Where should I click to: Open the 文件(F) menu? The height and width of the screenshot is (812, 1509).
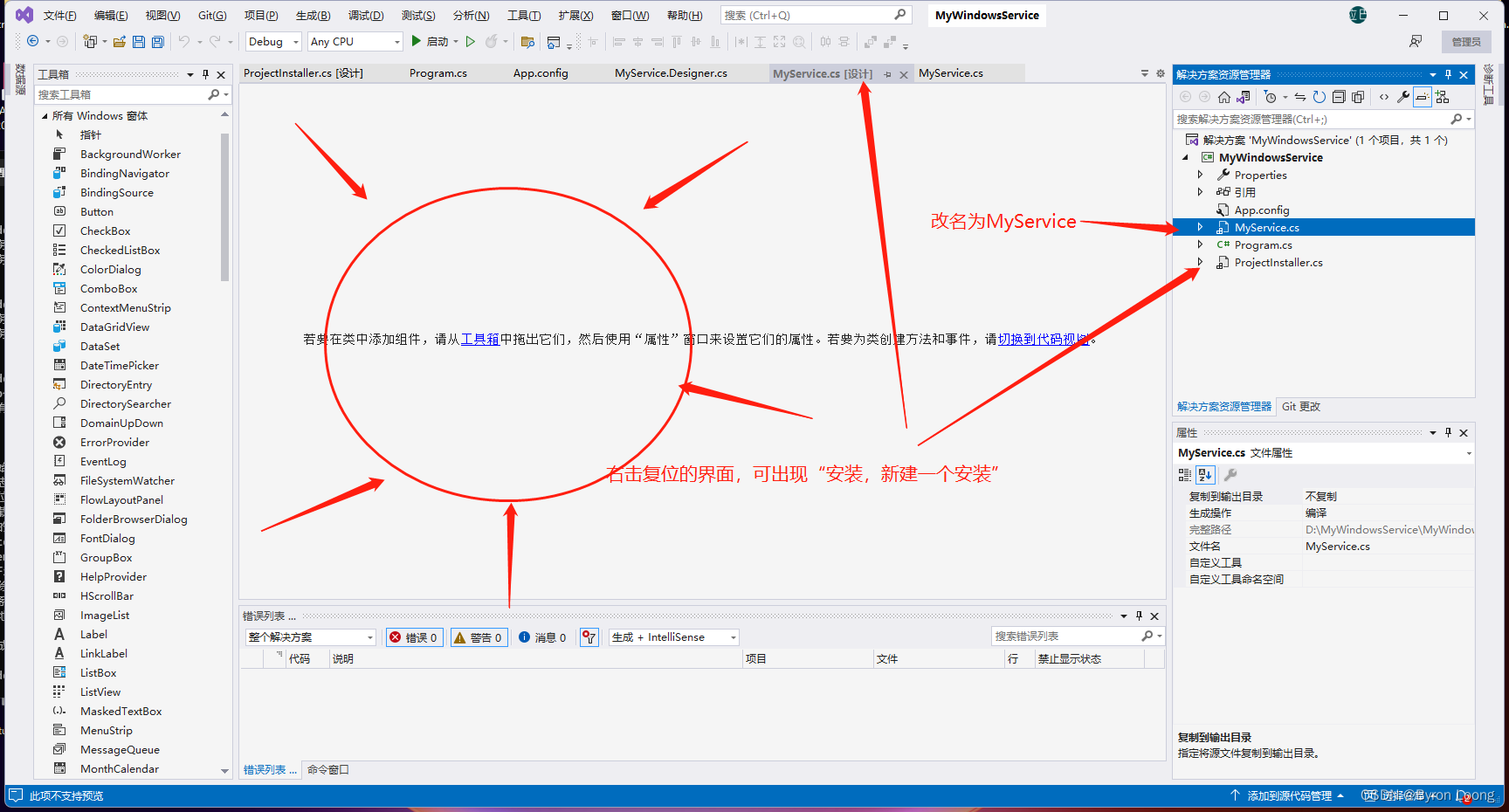[59, 16]
